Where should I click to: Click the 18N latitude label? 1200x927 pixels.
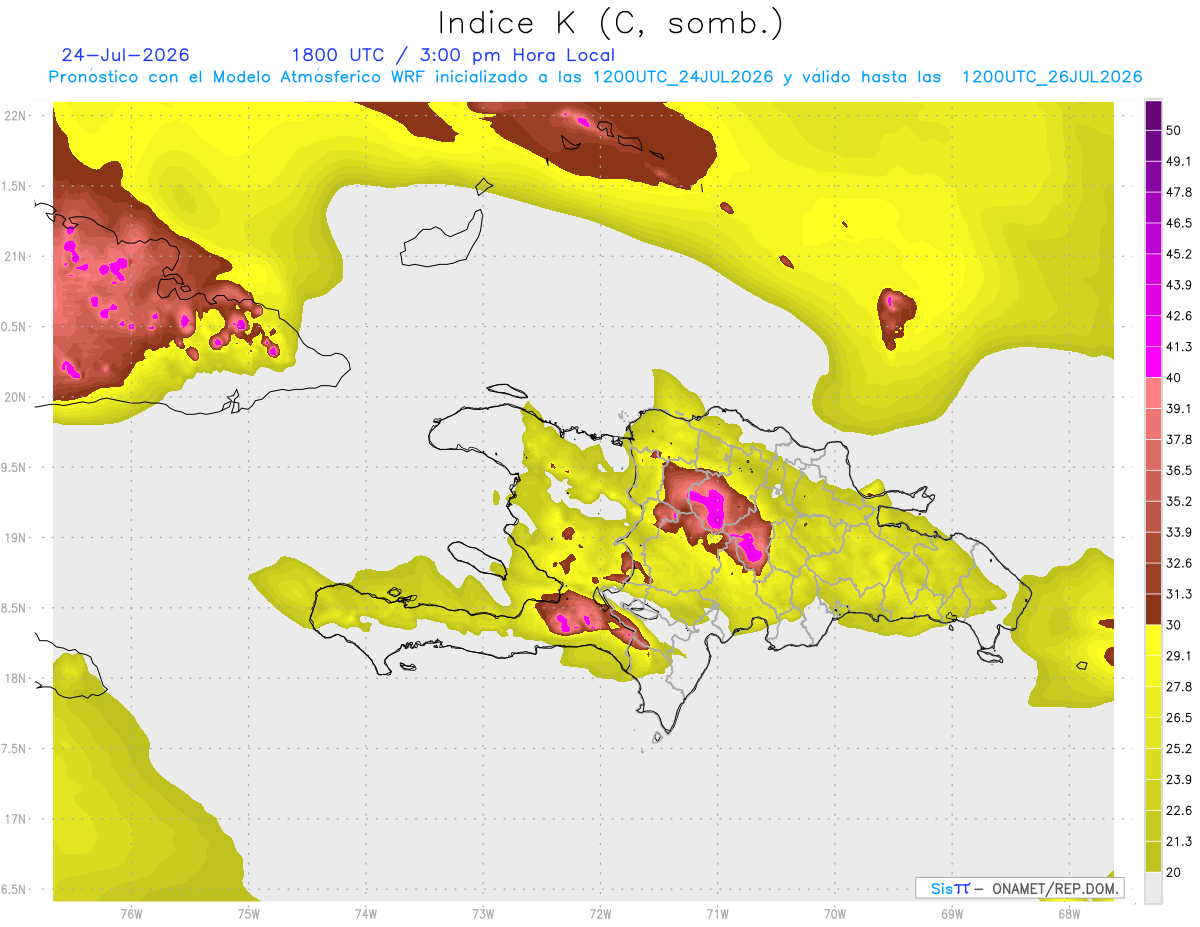tap(15, 678)
